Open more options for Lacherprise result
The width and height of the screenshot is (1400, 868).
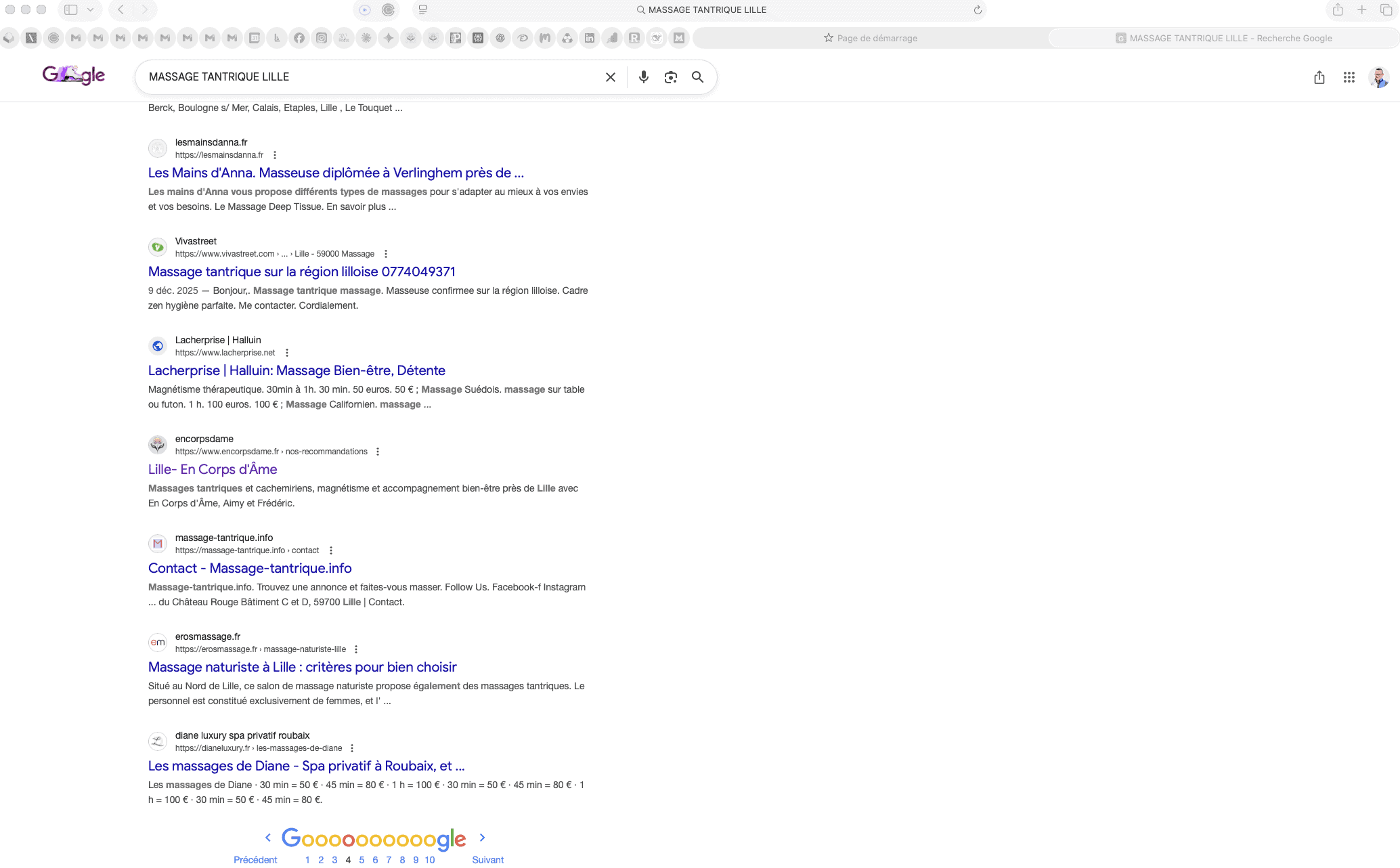[x=287, y=353]
